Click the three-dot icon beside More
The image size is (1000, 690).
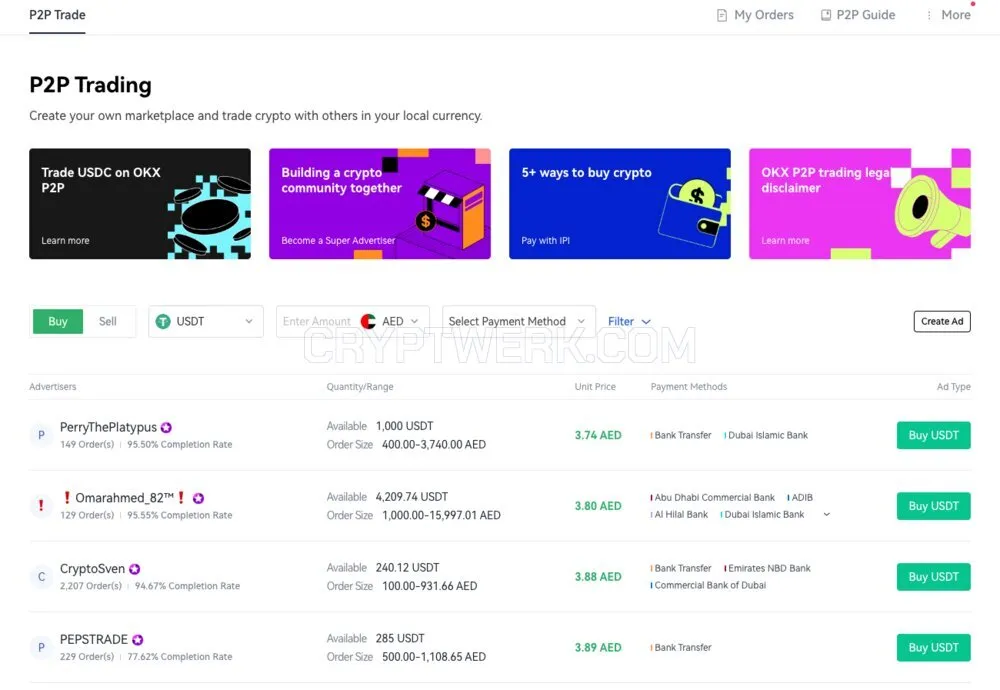point(929,15)
